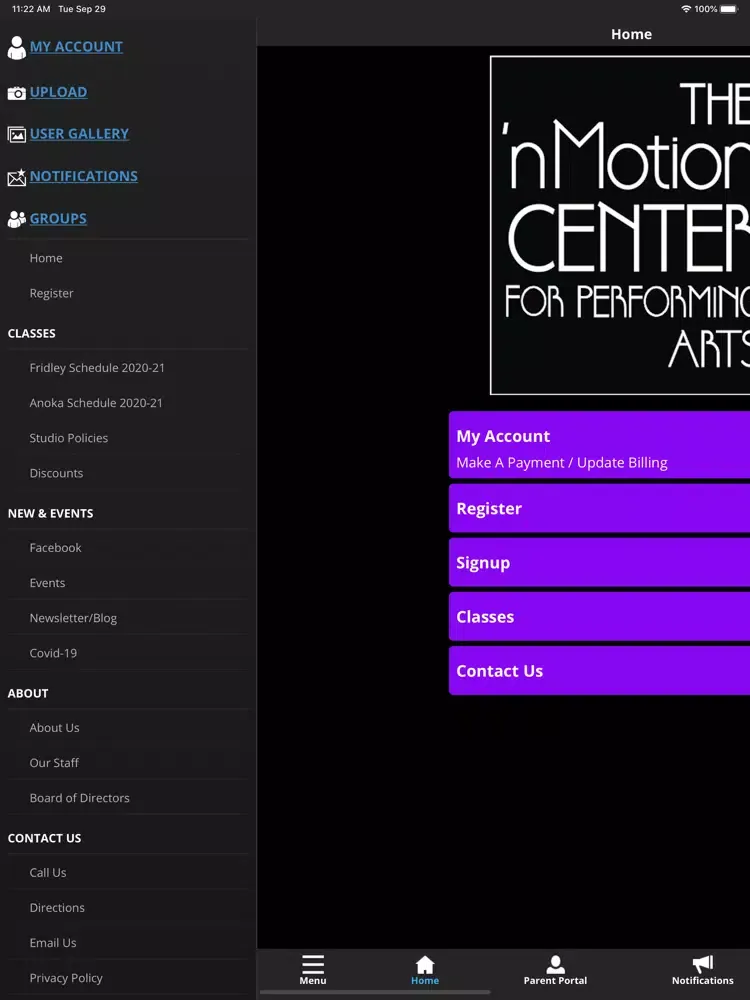Tap the 'nMotion Center logo image
Screen dimensions: 750x1000
(x=620, y=225)
